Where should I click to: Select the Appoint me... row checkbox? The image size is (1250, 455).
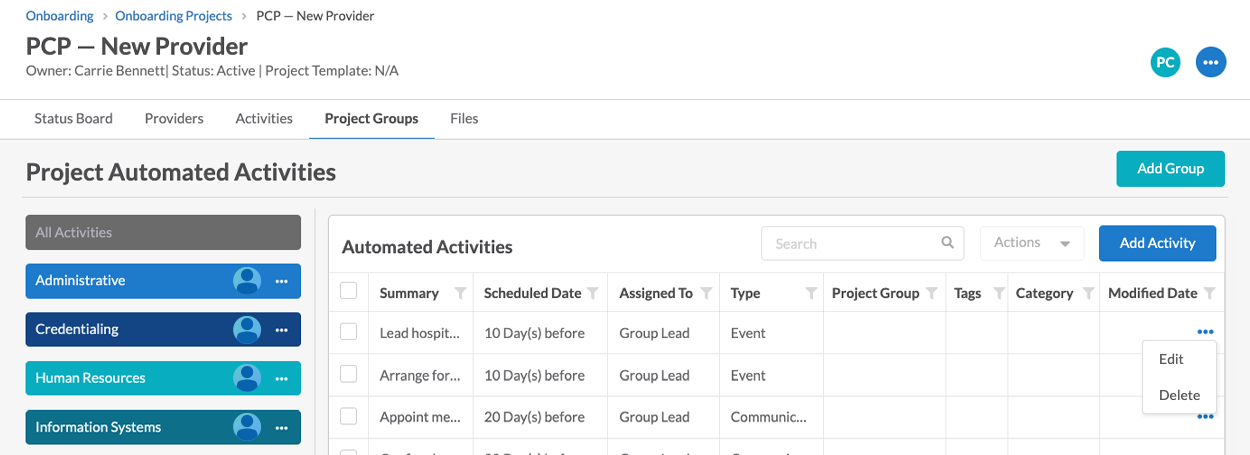[x=349, y=416]
